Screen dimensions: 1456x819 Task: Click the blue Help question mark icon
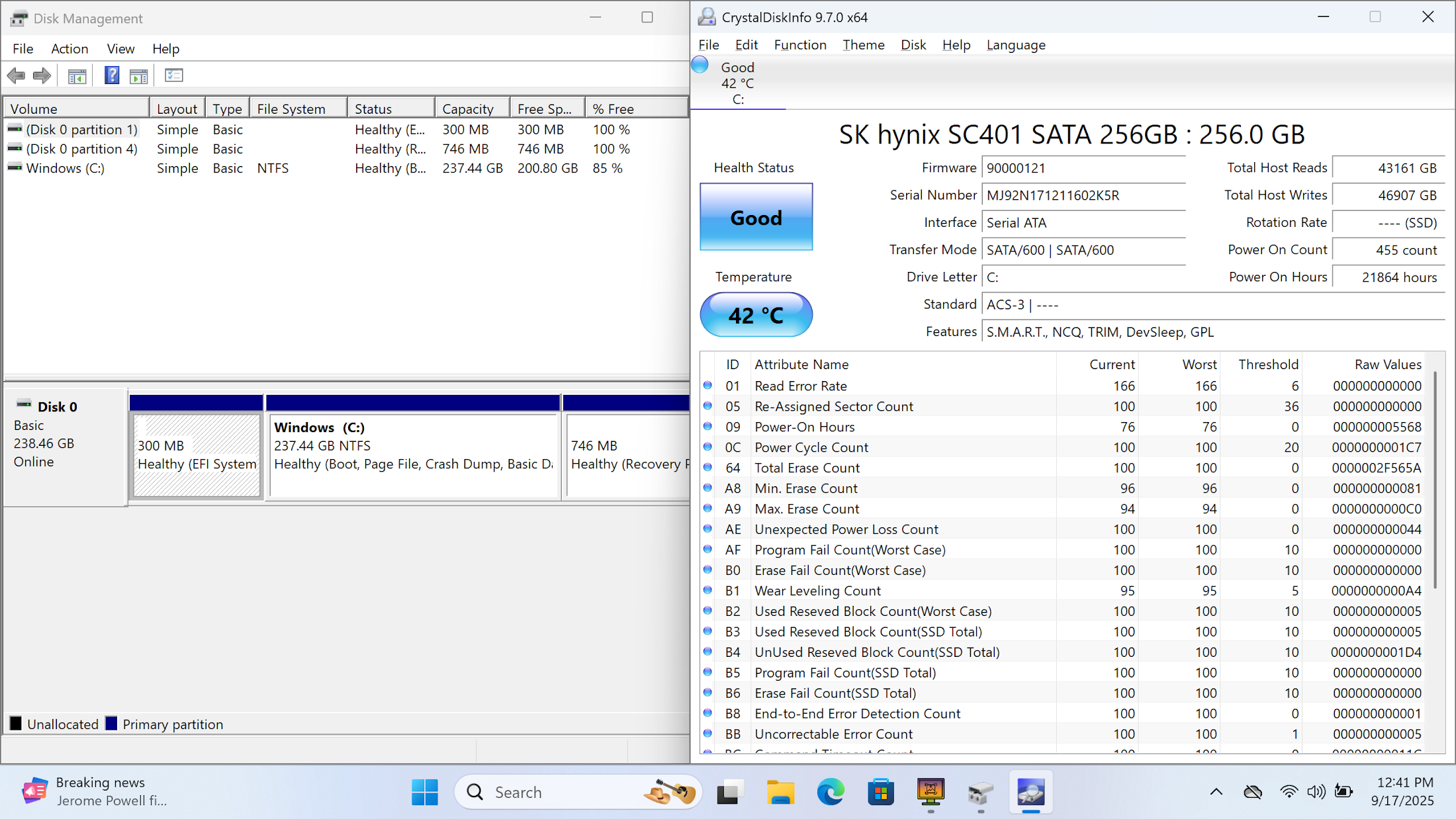(112, 75)
